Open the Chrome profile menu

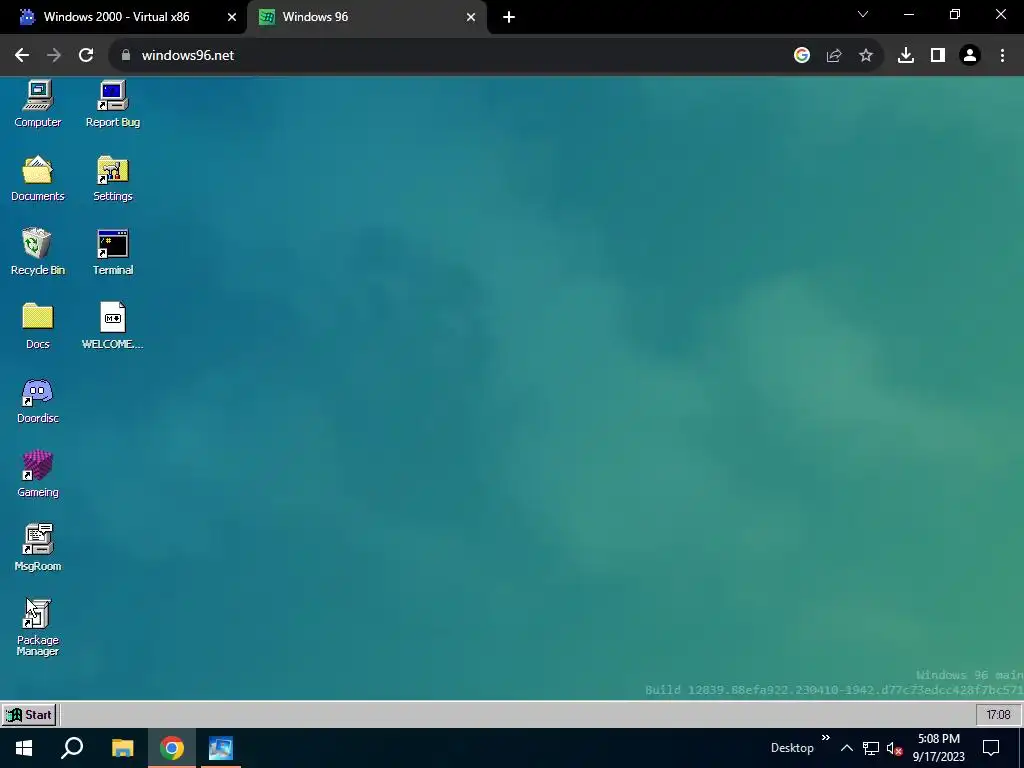pyautogui.click(x=970, y=56)
